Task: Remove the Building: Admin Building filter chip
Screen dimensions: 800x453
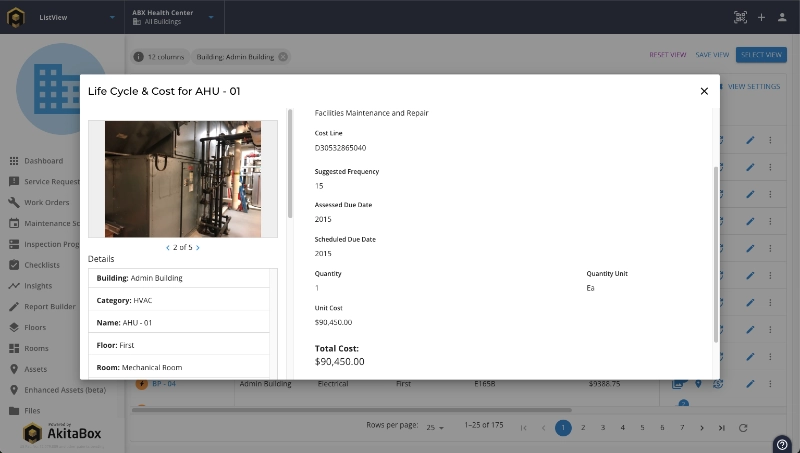Action: 283,57
